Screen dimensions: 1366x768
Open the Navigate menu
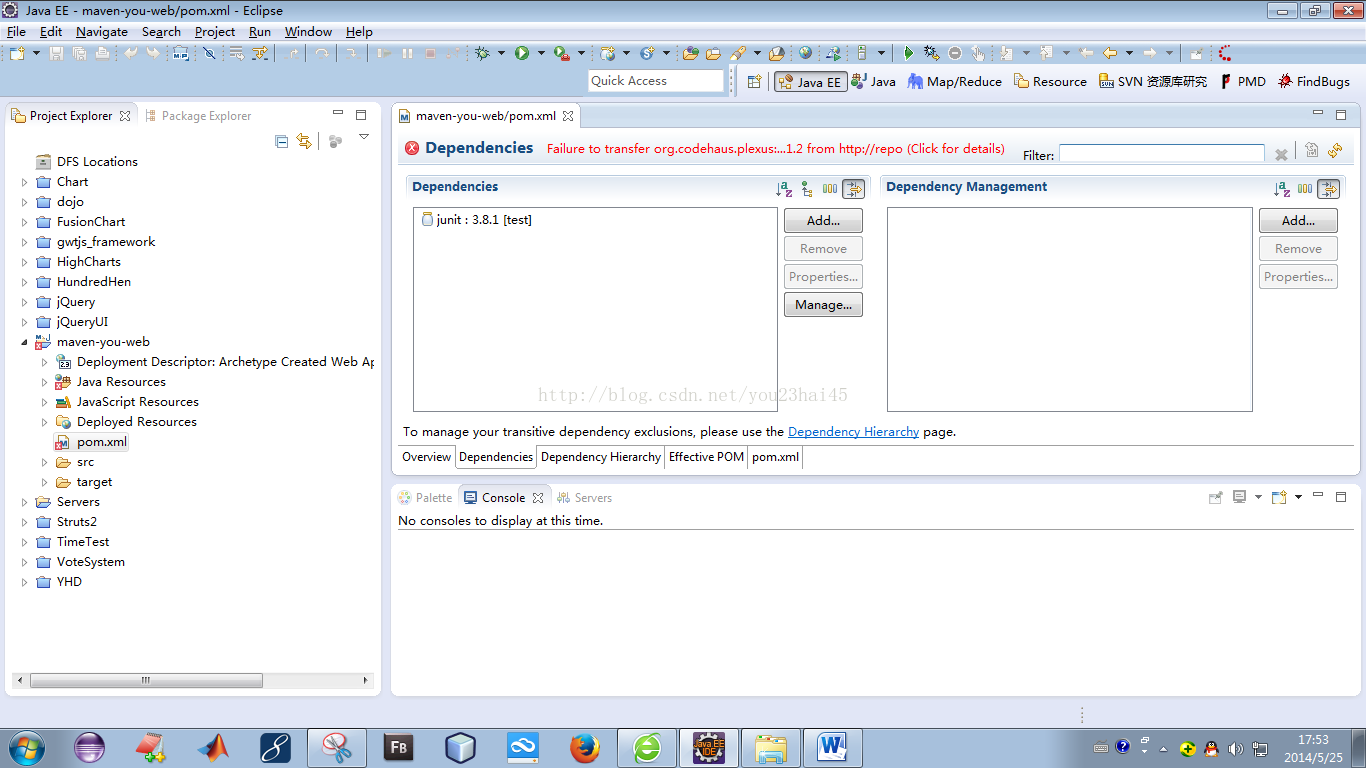102,31
